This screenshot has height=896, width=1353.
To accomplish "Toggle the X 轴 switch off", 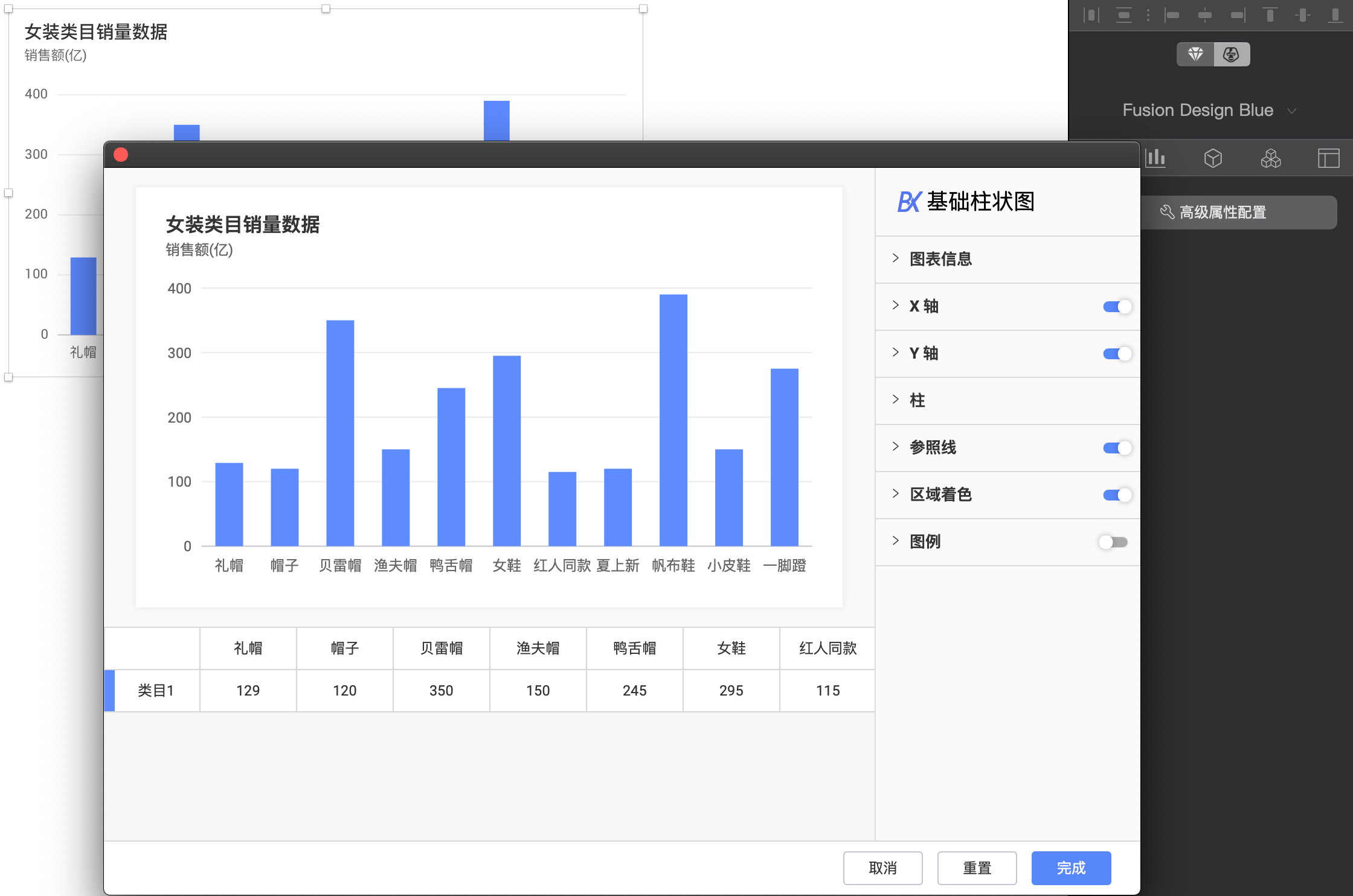I will click(x=1116, y=307).
